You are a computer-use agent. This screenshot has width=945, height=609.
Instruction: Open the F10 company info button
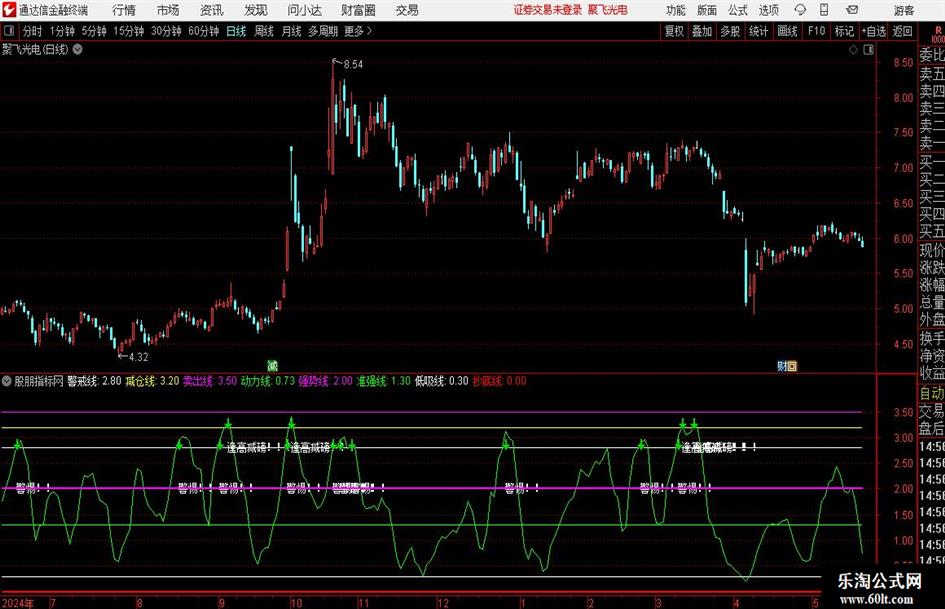pyautogui.click(x=816, y=31)
